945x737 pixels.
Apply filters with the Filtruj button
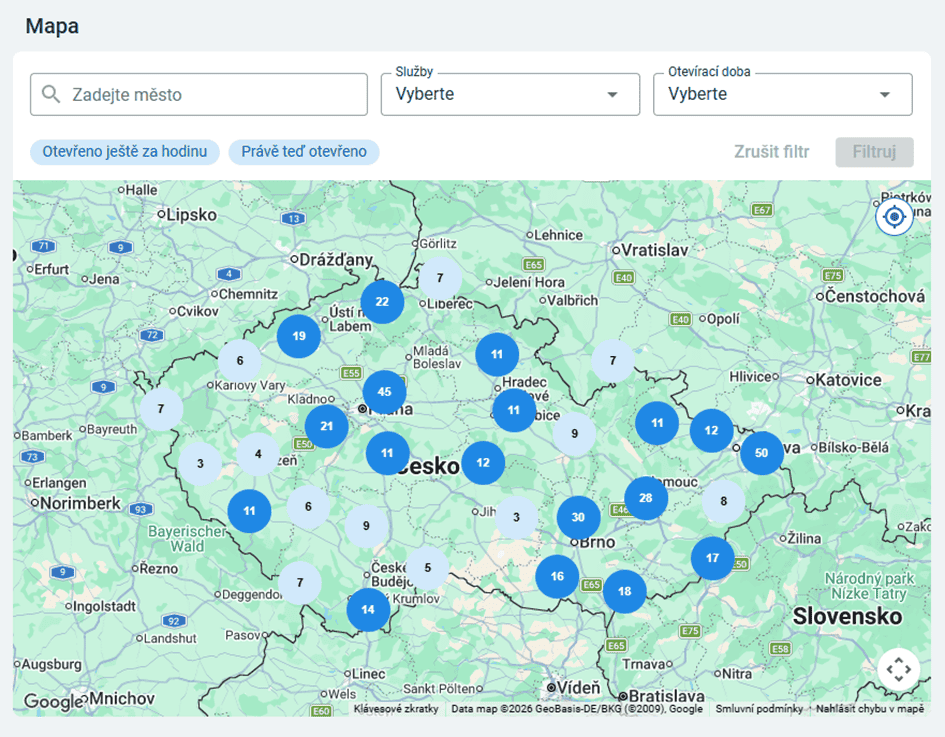(874, 152)
